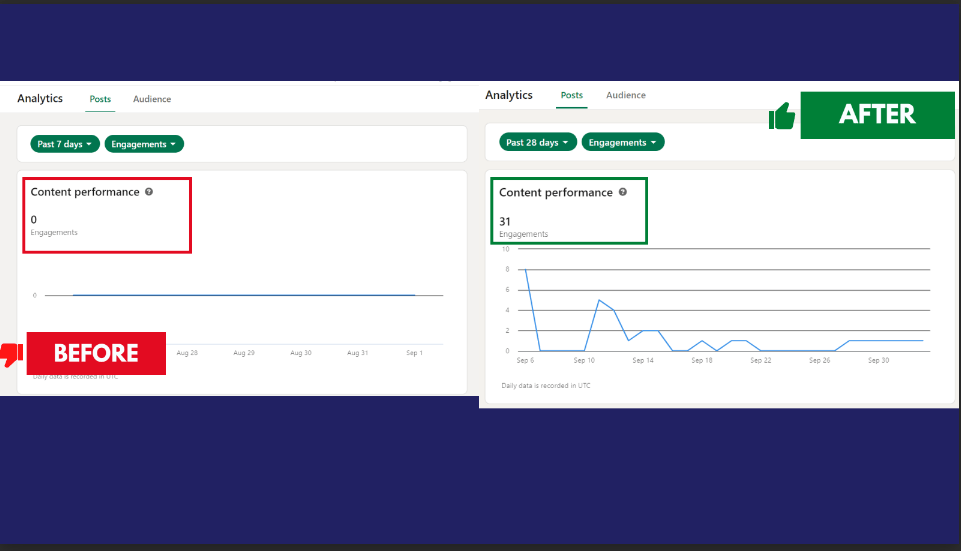Expand Engagements dropdown next to Past 7 days
The height and width of the screenshot is (551, 961).
point(144,144)
